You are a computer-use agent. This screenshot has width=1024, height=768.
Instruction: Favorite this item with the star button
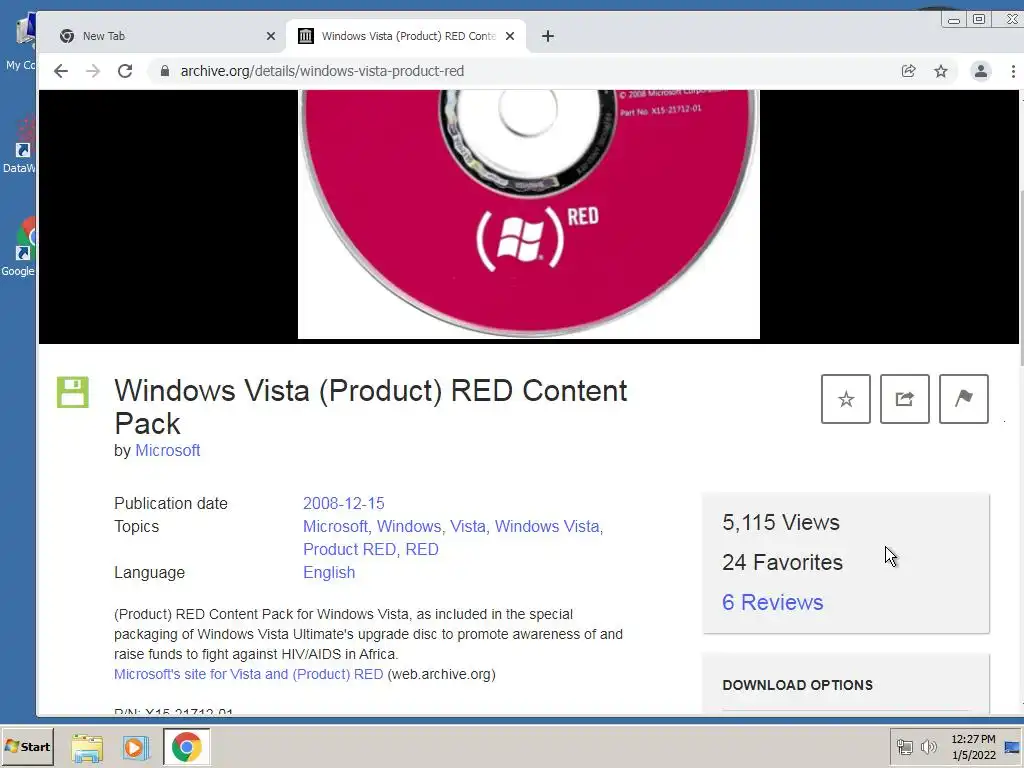tap(846, 399)
